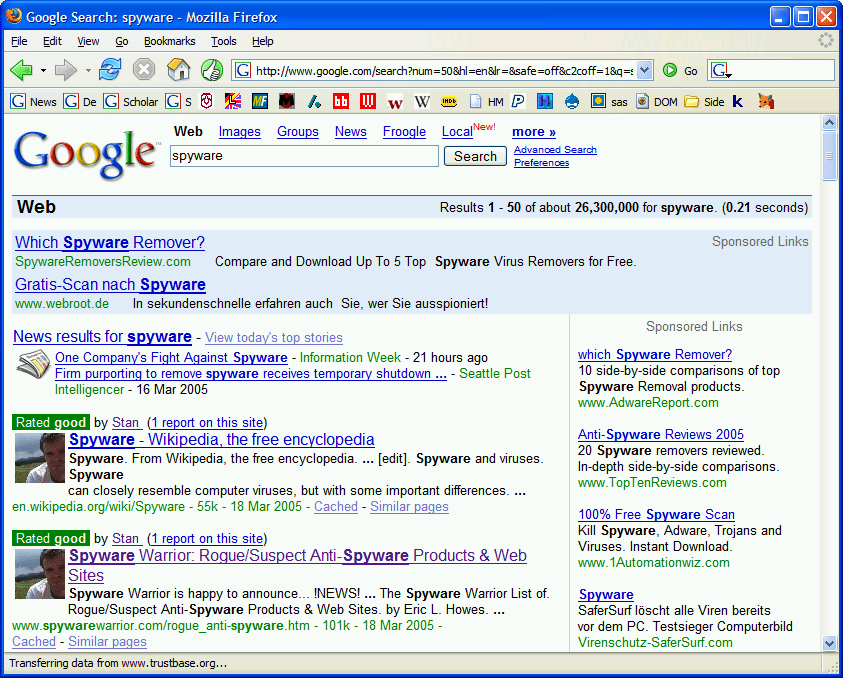Screen dimensions: 843x678
Task: Open the Go menu
Action: tap(122, 41)
